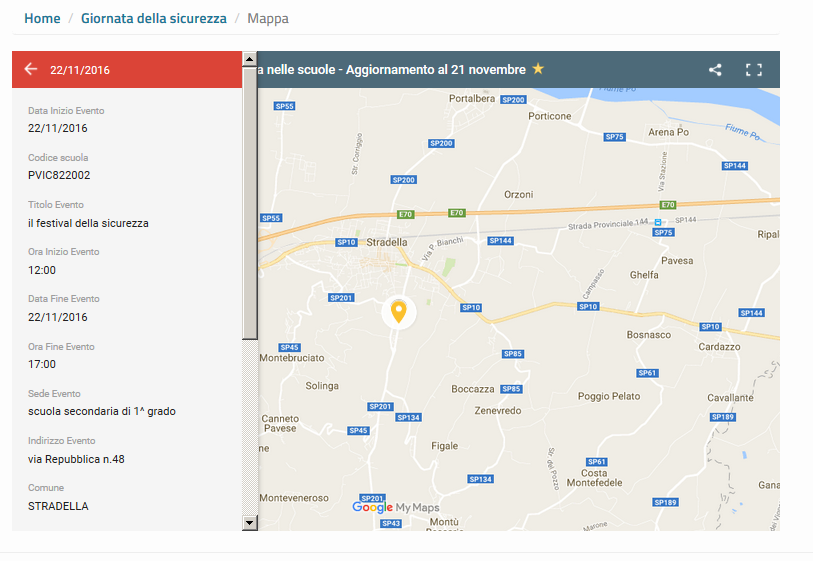Screen dimensions: 813x561
Task: Star this map with the yellow star
Action: click(538, 69)
